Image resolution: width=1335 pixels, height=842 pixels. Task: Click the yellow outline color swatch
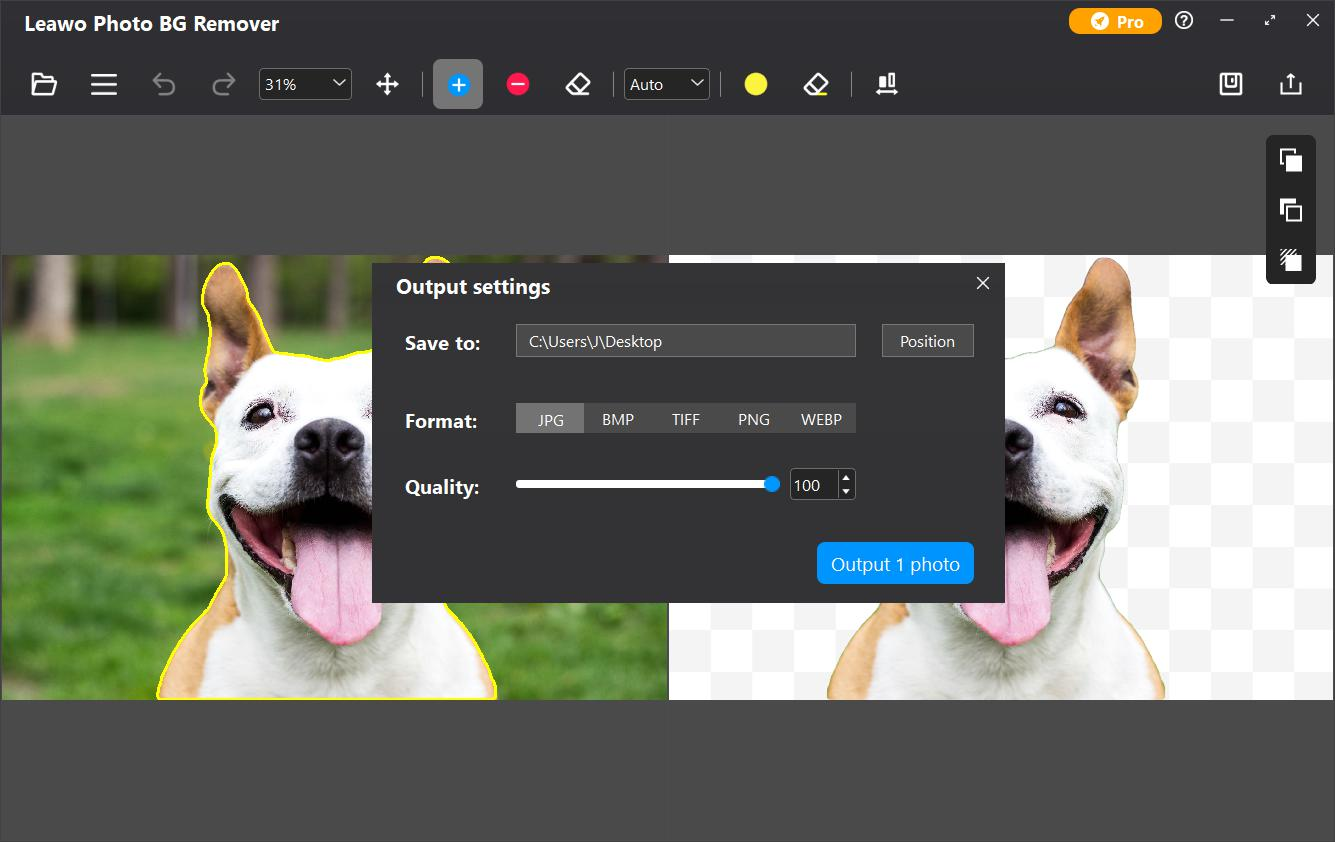coord(756,85)
